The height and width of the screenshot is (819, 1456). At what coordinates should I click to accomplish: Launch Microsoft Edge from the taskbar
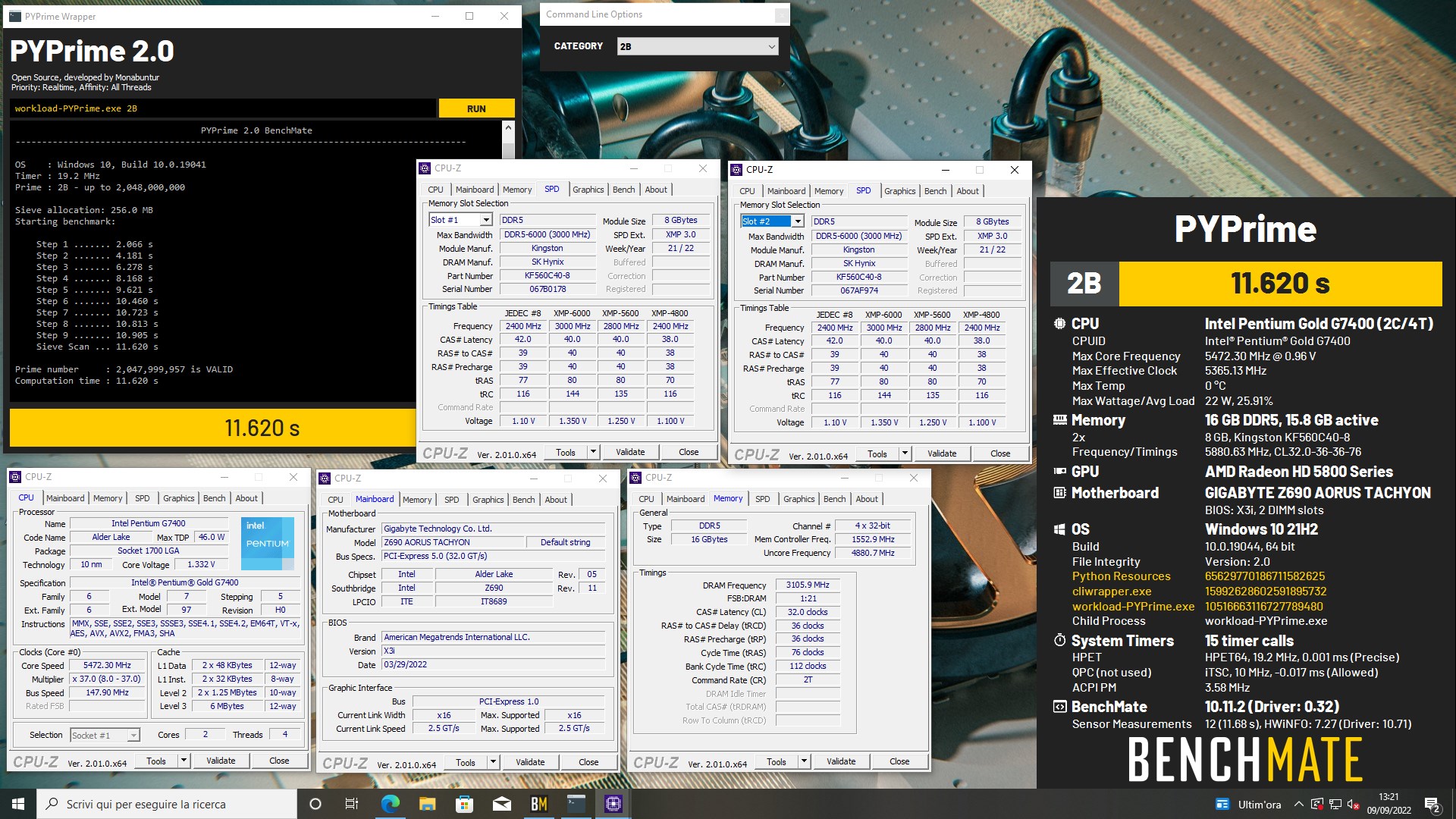click(x=390, y=804)
